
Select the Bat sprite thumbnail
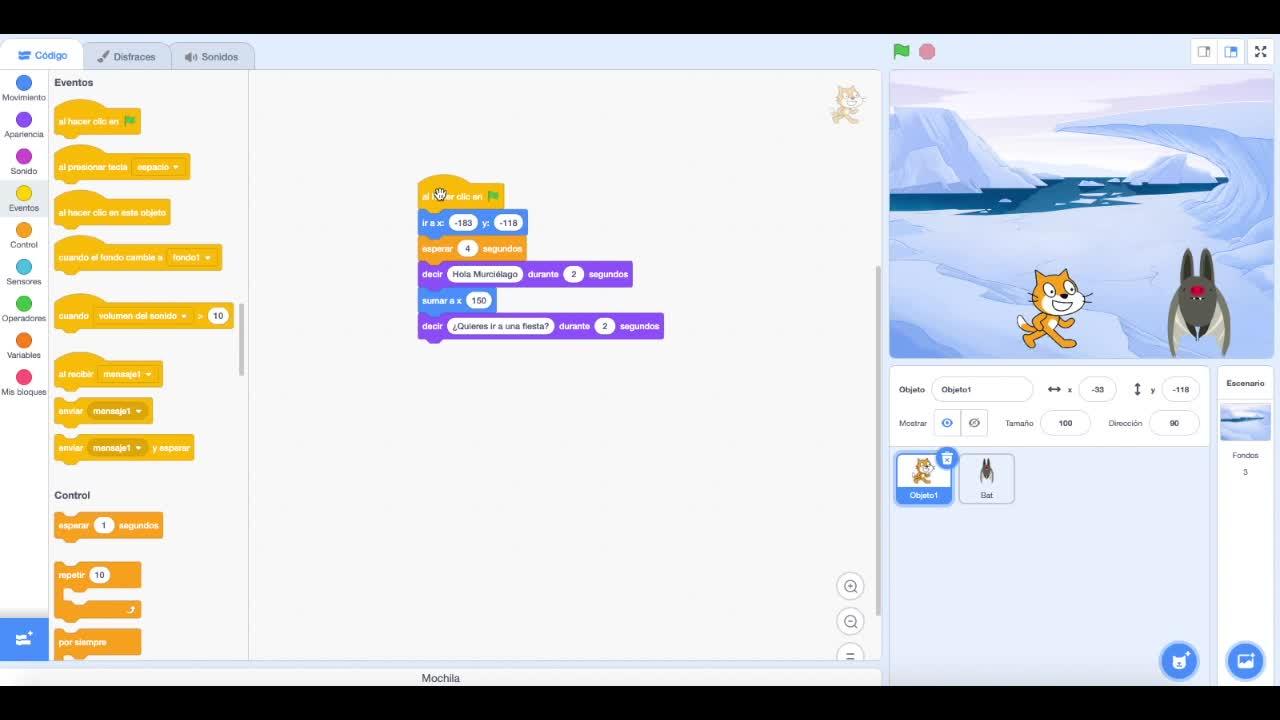(x=986, y=478)
